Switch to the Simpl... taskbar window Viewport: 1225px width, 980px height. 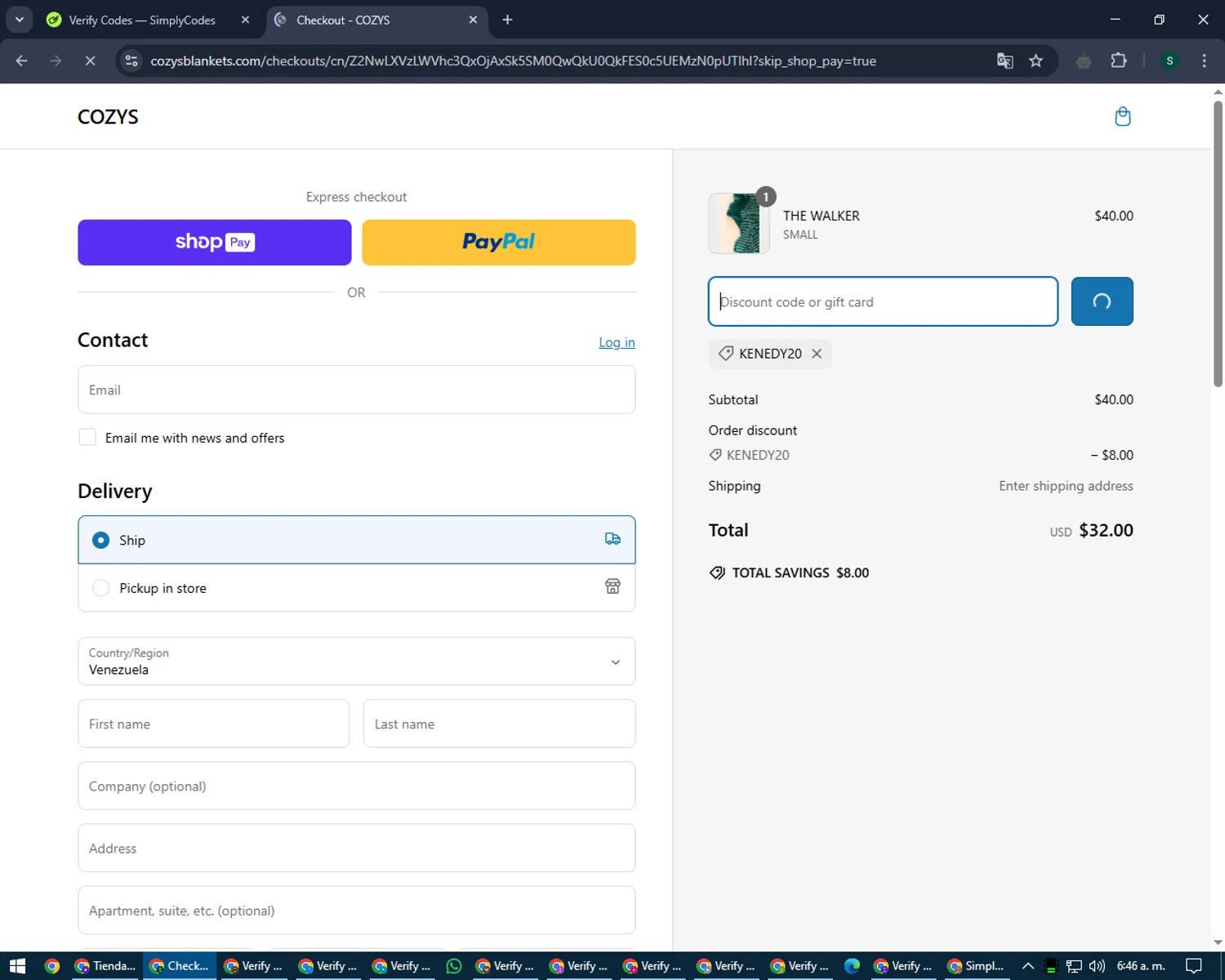tap(975, 966)
